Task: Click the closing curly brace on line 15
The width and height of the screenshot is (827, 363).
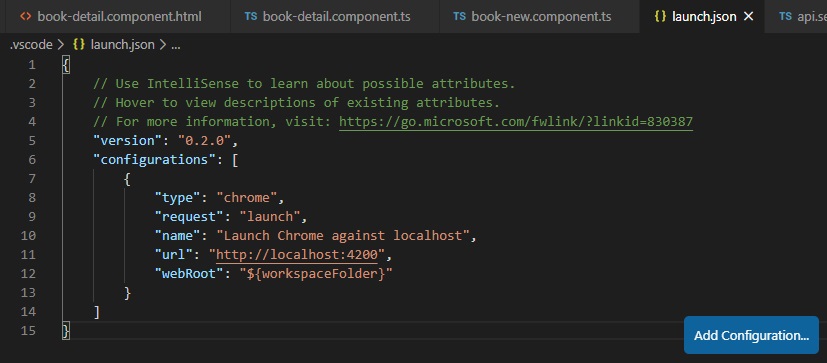Action: [x=65, y=331]
